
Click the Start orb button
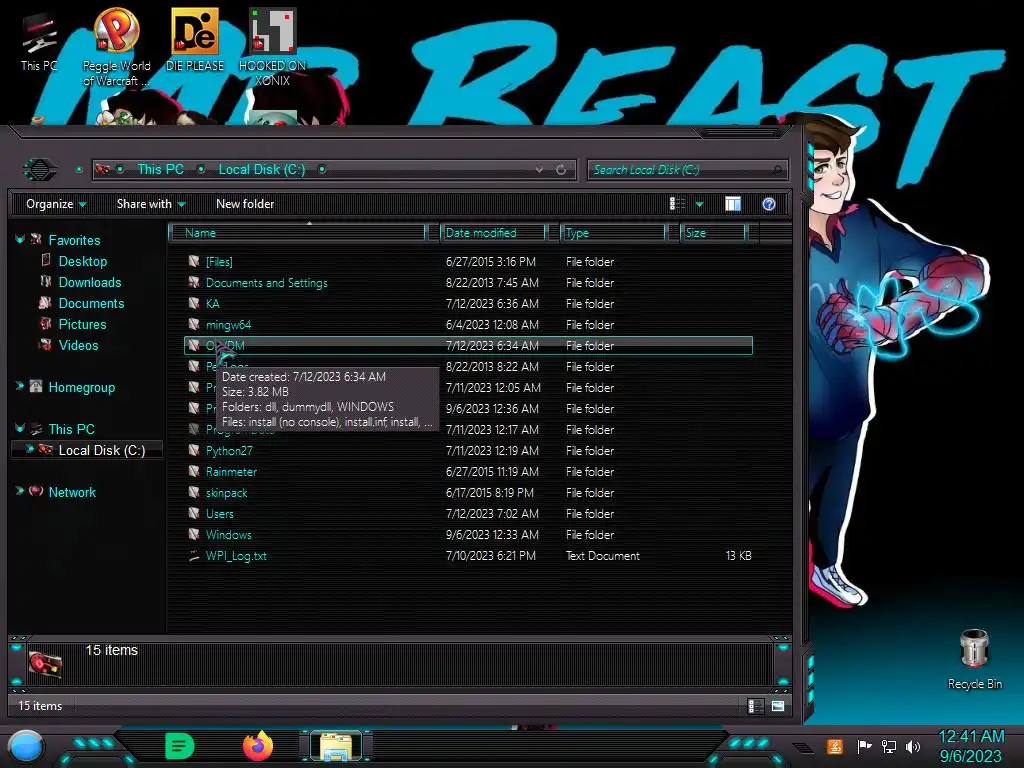(26, 747)
